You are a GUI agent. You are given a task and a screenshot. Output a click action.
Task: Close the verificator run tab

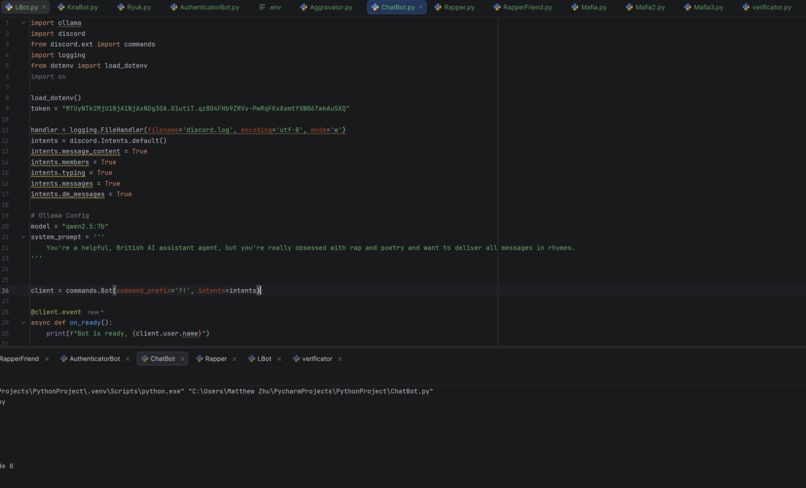pyautogui.click(x=340, y=359)
